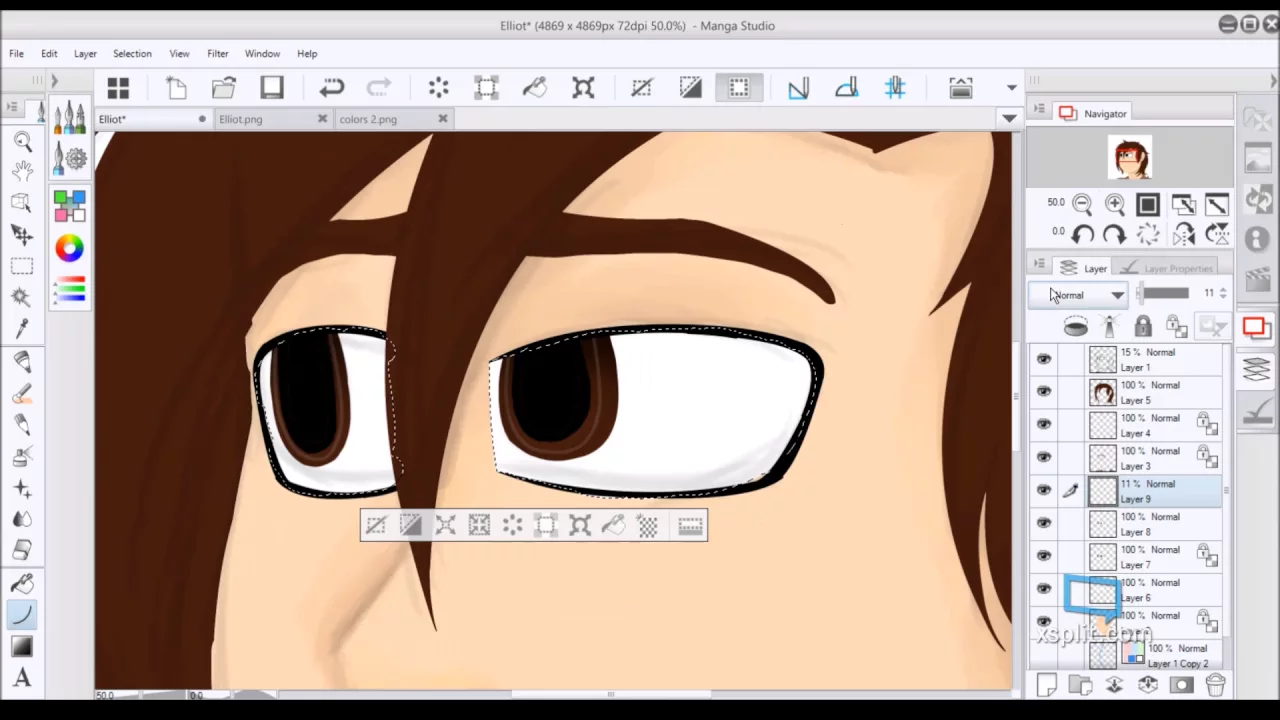1280x720 pixels.
Task: Switch to the Elliot.png canvas tab
Action: [273, 119]
